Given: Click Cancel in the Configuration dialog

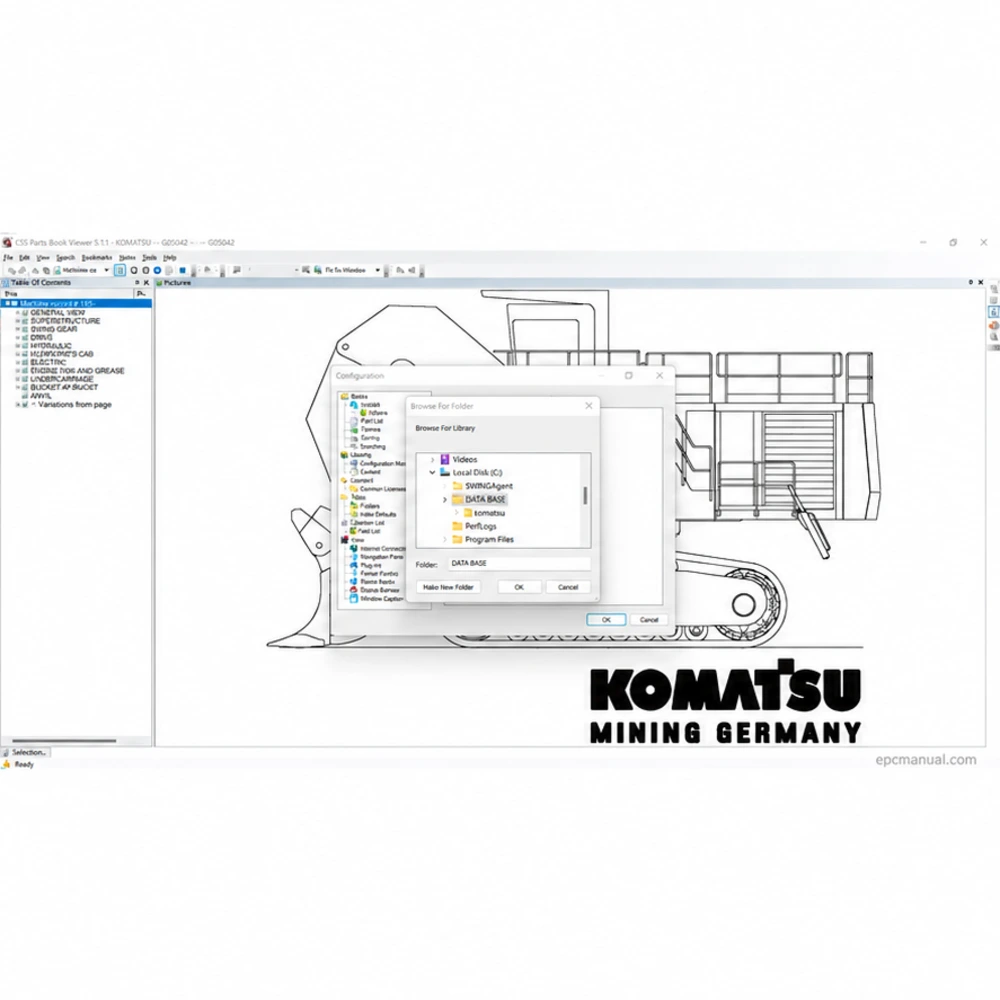Looking at the screenshot, I should click(x=649, y=619).
